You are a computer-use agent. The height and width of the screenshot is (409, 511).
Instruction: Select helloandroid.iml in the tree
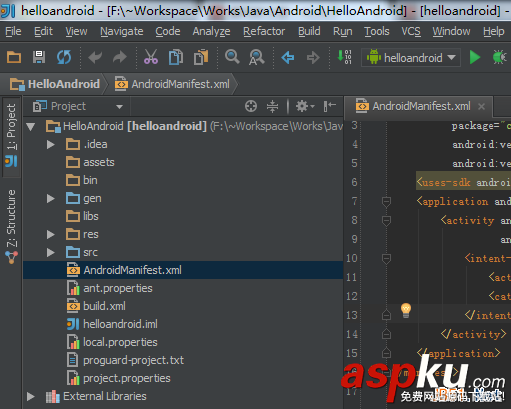click(x=112, y=324)
